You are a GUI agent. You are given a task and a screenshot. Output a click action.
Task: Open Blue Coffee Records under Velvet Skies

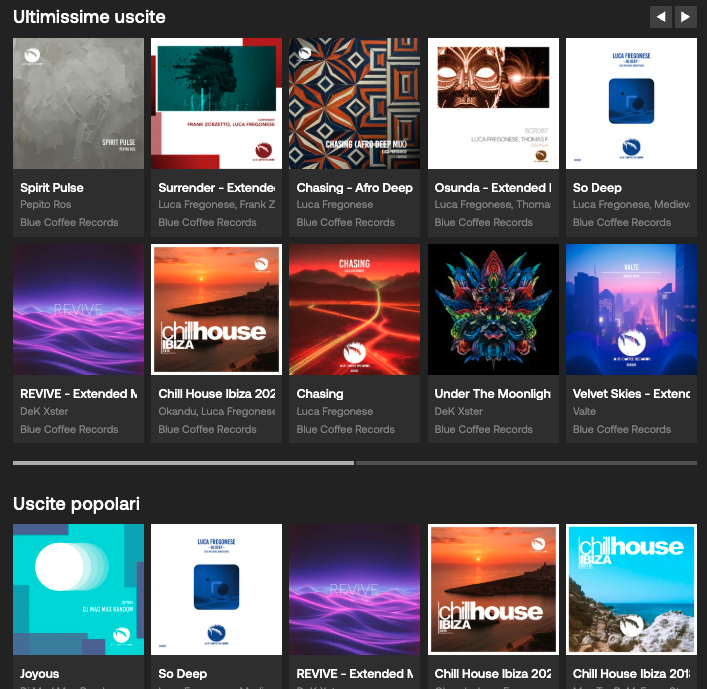622,429
